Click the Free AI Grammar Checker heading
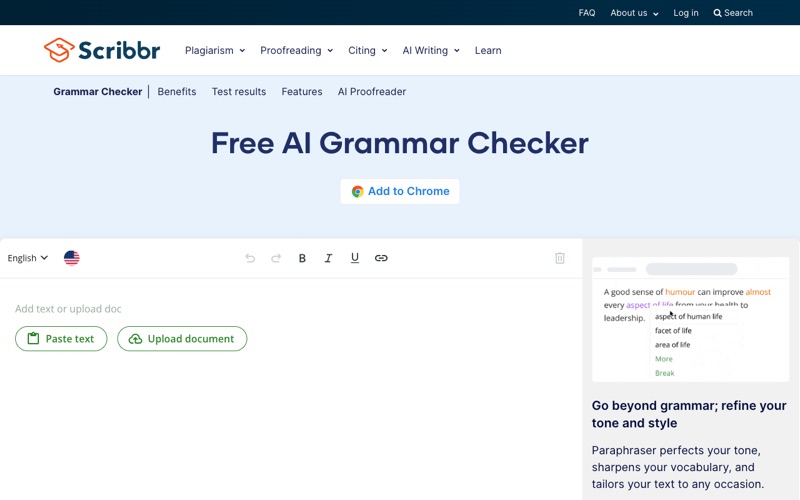The width and height of the screenshot is (800, 500). click(399, 143)
